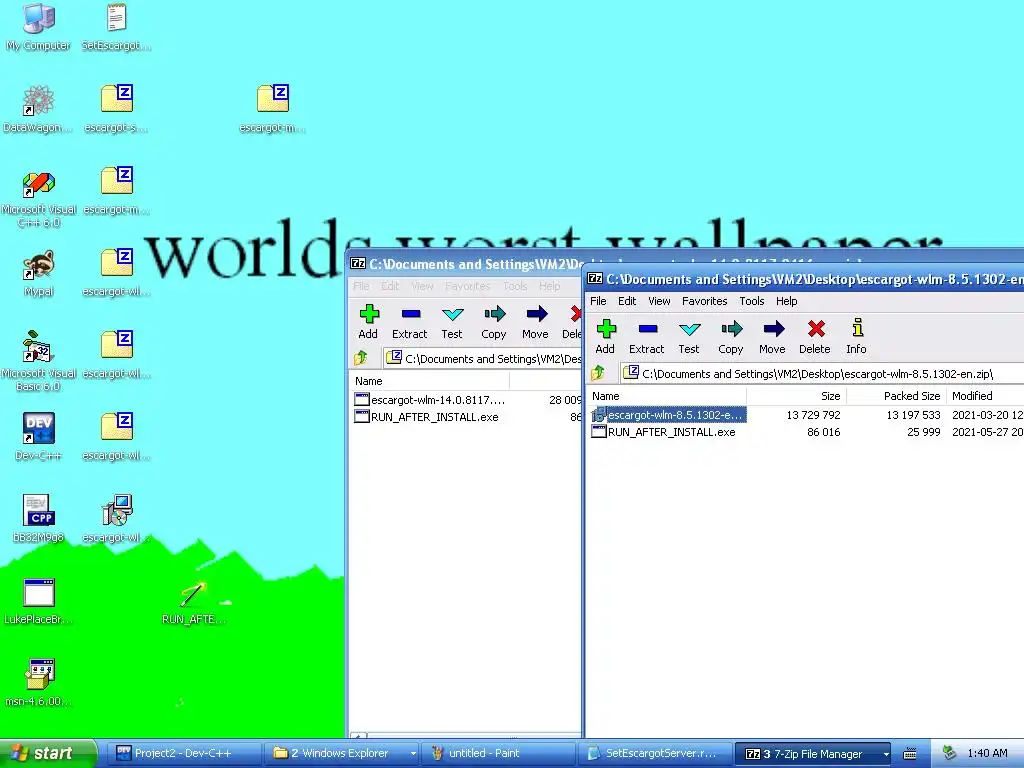Expand the Windows Explorer taskbar group arrow
The width and height of the screenshot is (1024, 768).
click(x=413, y=754)
